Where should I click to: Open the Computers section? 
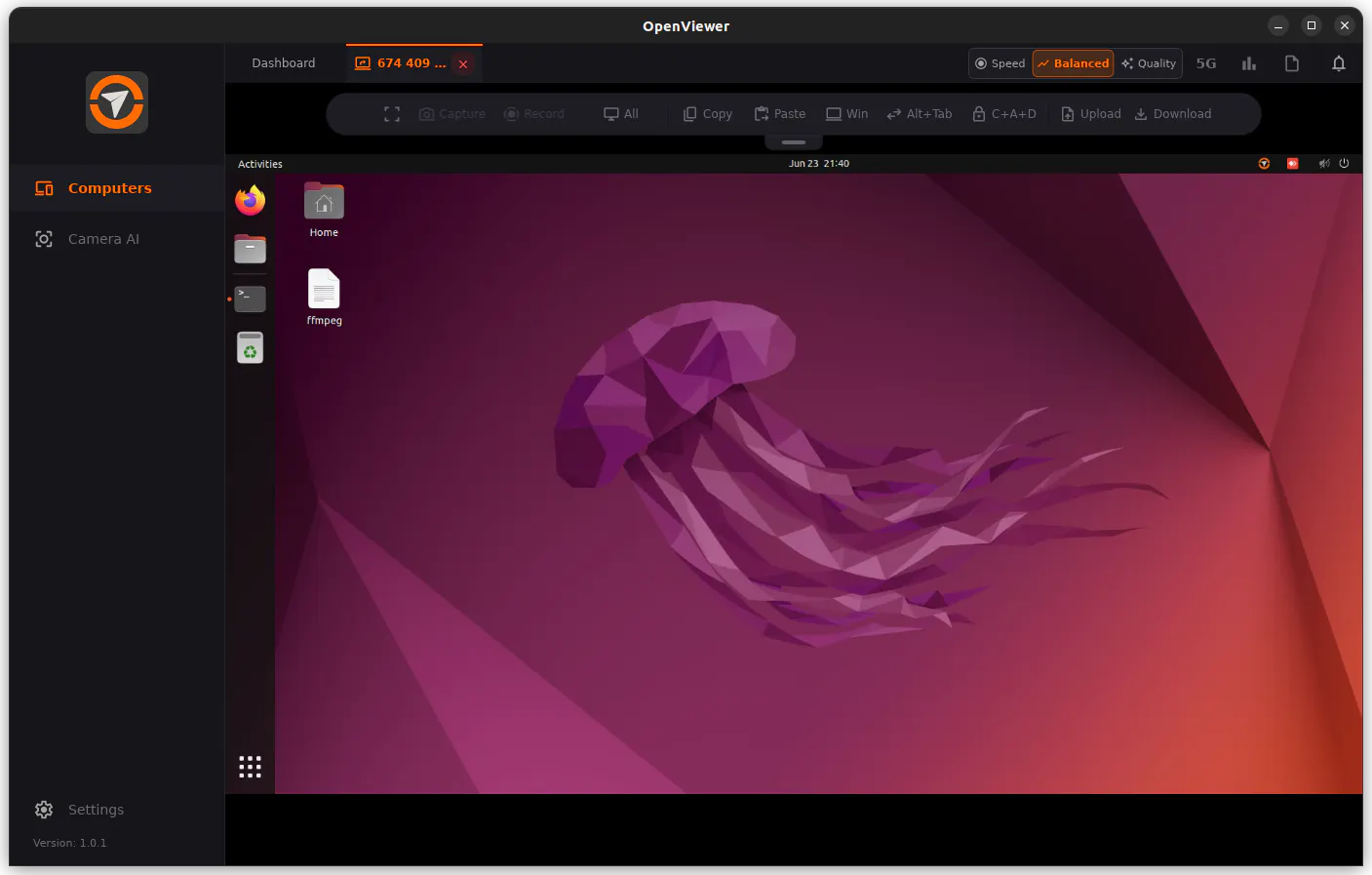point(117,188)
